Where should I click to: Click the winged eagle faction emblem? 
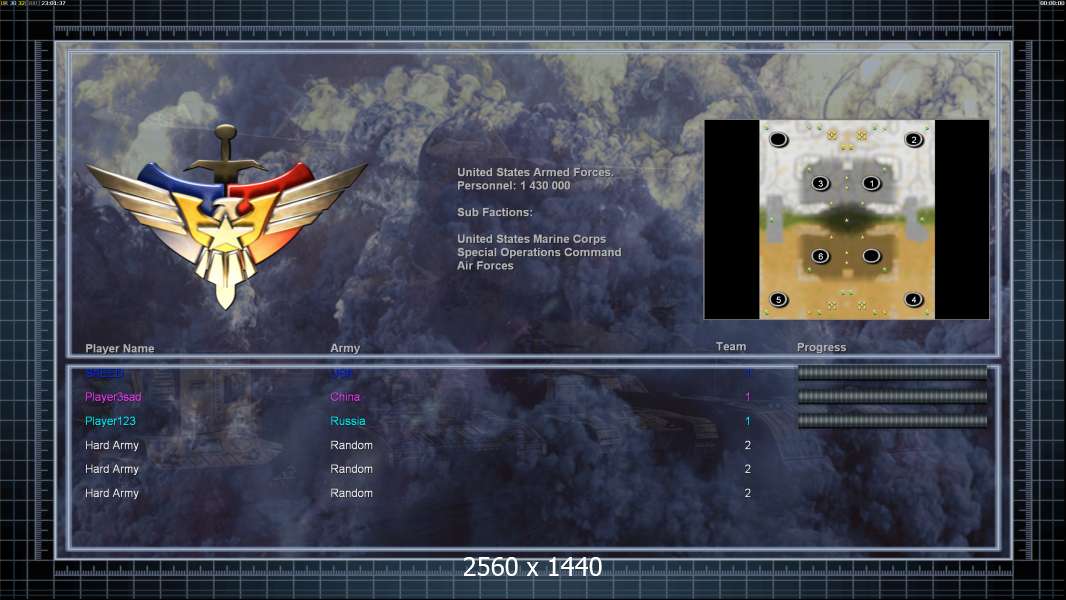(226, 217)
